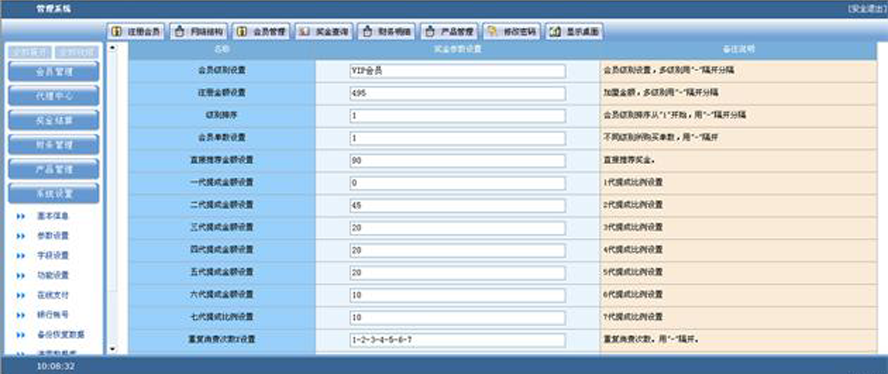Click the scroll up arrow of the panel scrollbar
Screen dimensions: 888x374
112,48
